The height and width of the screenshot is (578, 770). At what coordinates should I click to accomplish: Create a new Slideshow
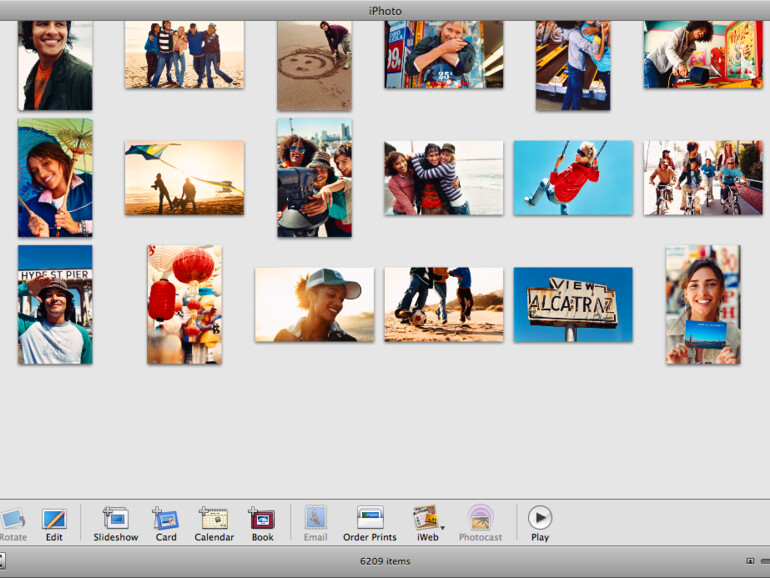[115, 518]
